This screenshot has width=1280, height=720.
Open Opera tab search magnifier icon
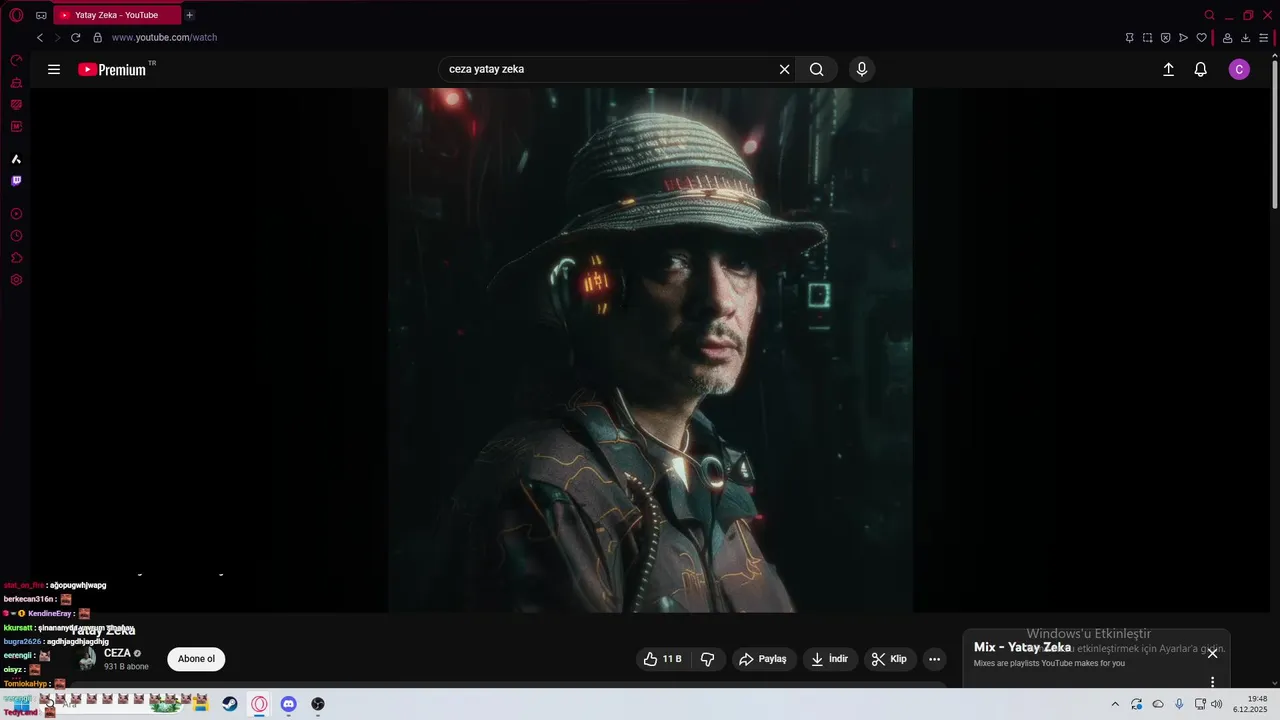[x=1210, y=15]
